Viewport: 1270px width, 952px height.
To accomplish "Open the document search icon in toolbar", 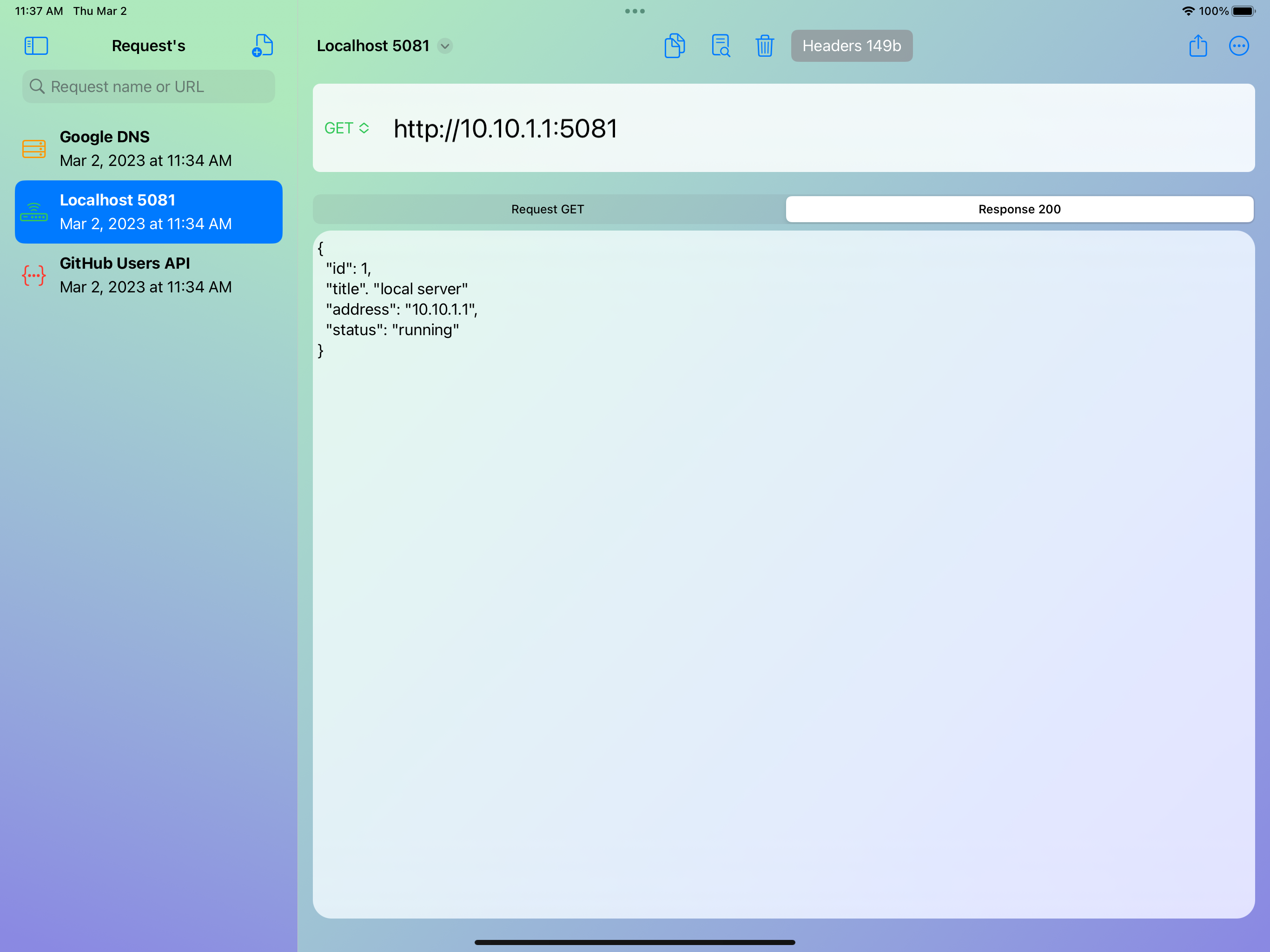I will (x=721, y=46).
